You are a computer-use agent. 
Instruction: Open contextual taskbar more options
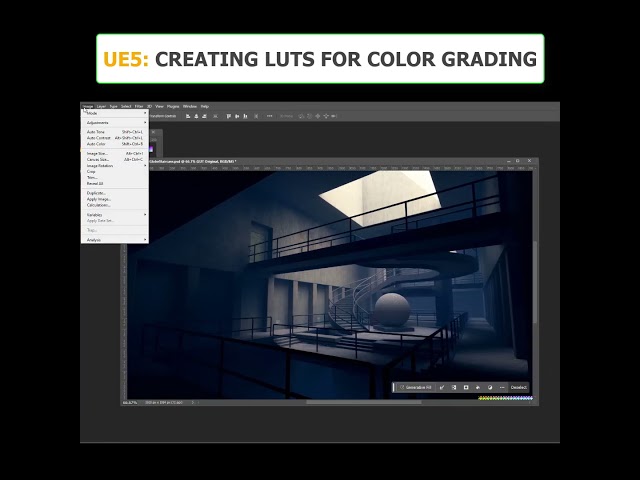coord(502,387)
